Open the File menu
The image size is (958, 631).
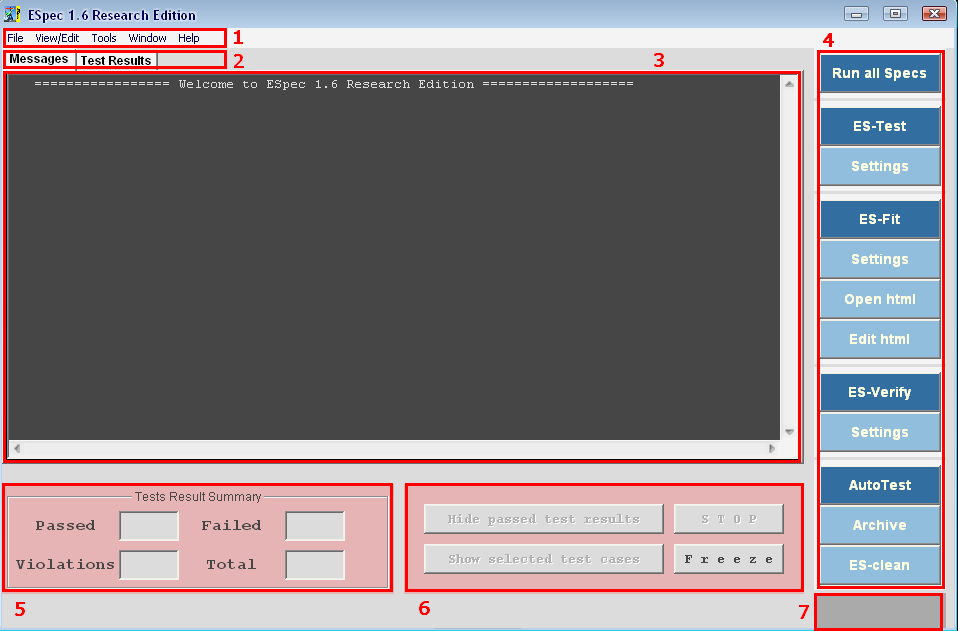(15, 38)
